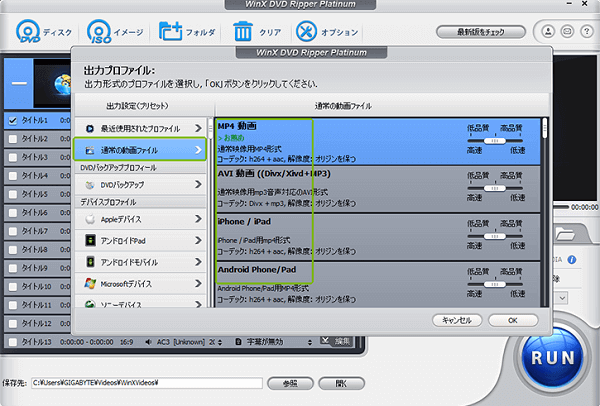Click the audio speaker icon in タイトル13 row
This screenshot has width=600, height=406.
[x=148, y=342]
